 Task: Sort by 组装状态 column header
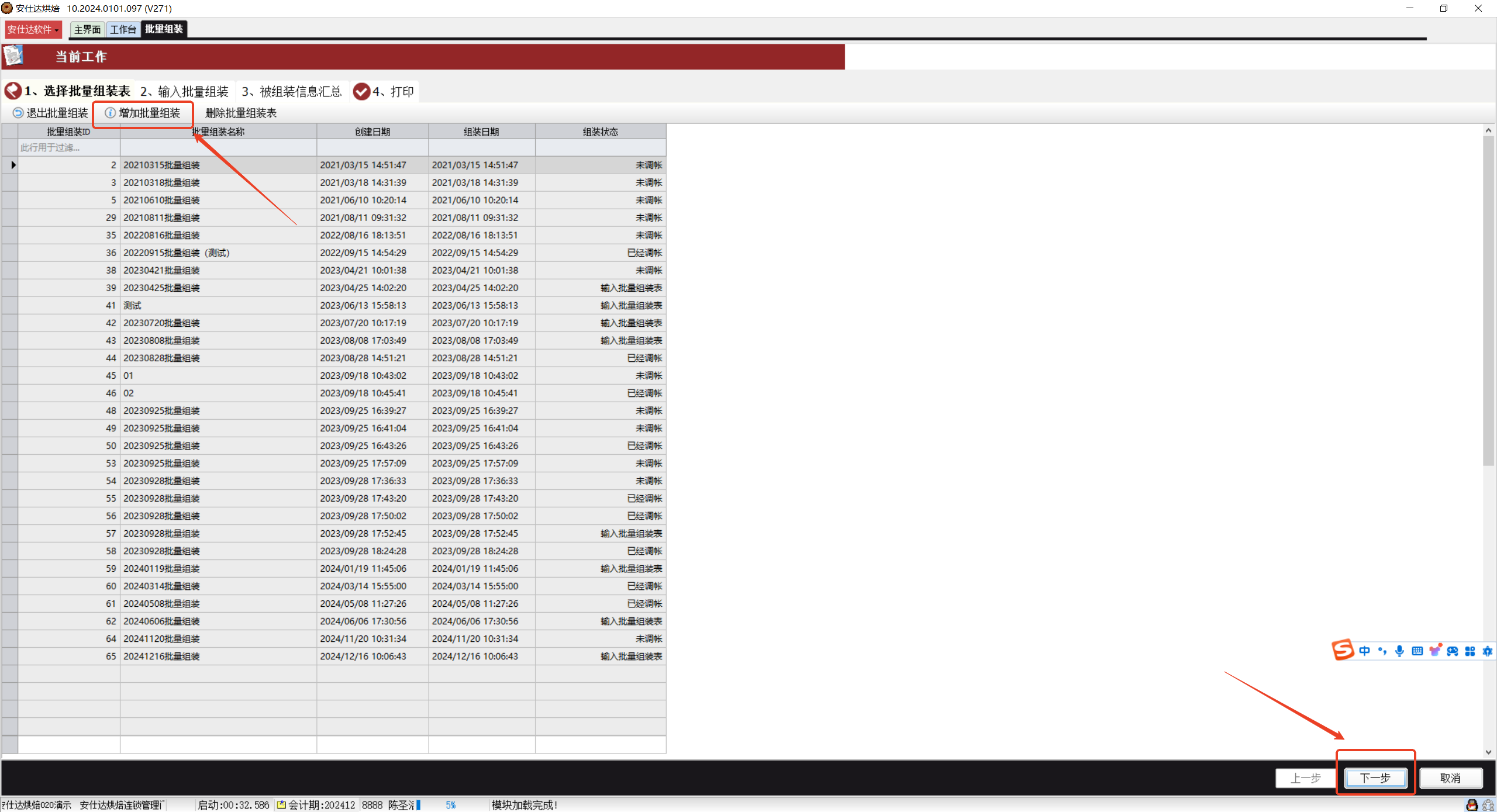600,132
